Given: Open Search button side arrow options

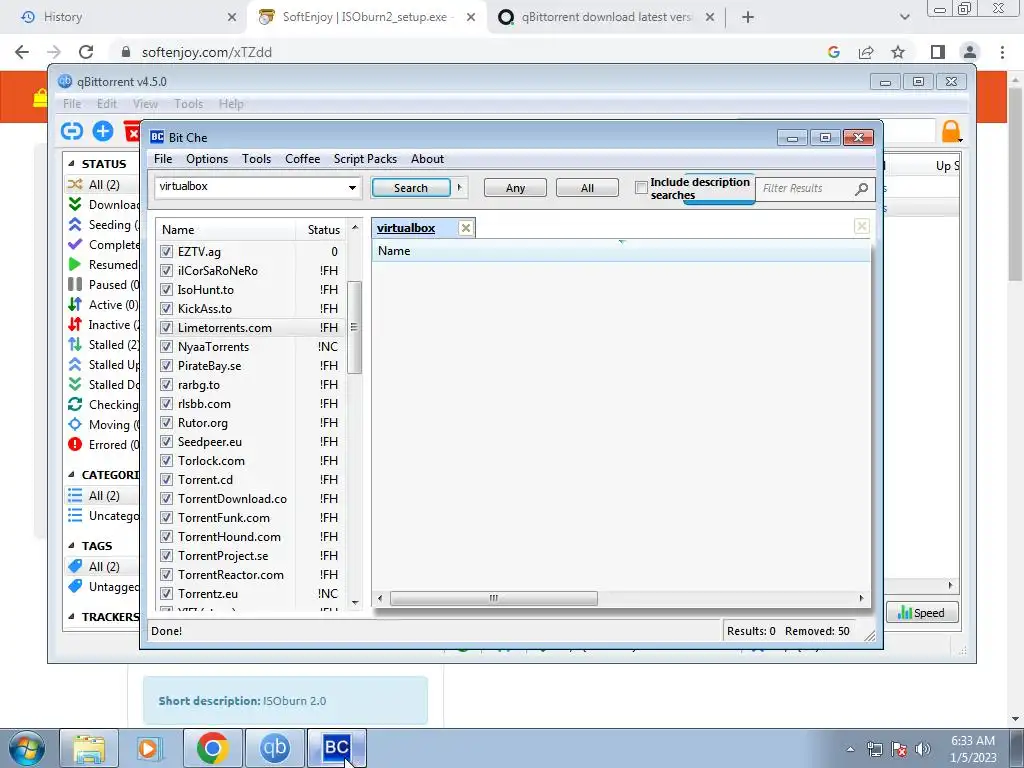Looking at the screenshot, I should [459, 187].
